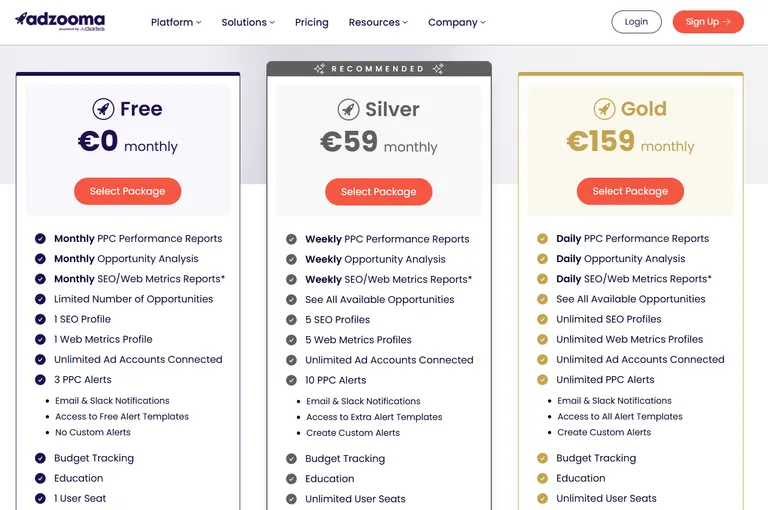
Task: Open the Pricing page
Action: point(312,22)
